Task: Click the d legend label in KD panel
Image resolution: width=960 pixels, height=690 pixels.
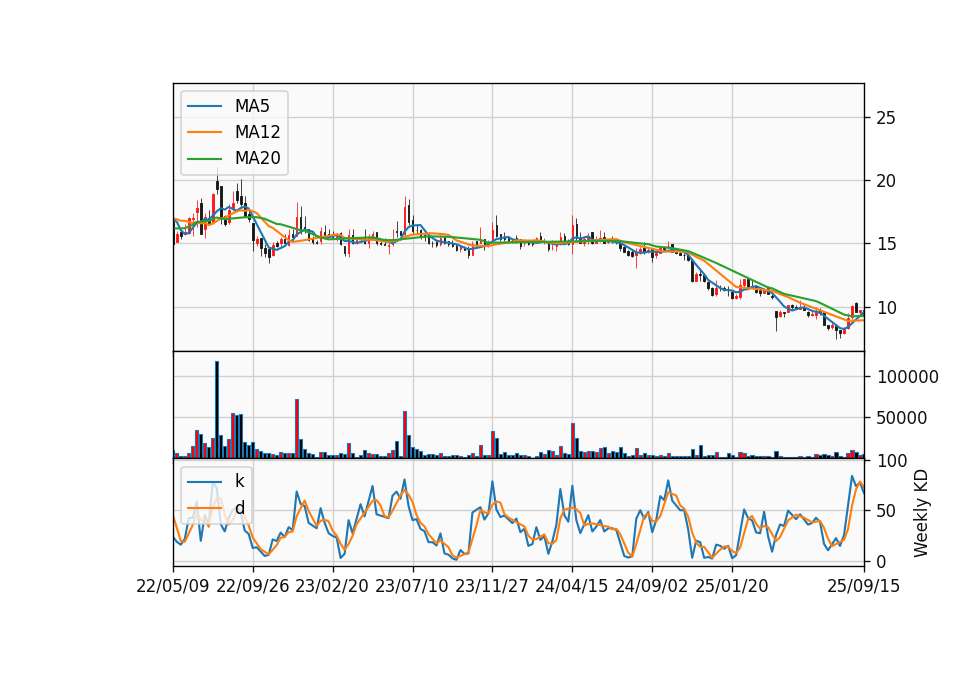Action: 239,508
